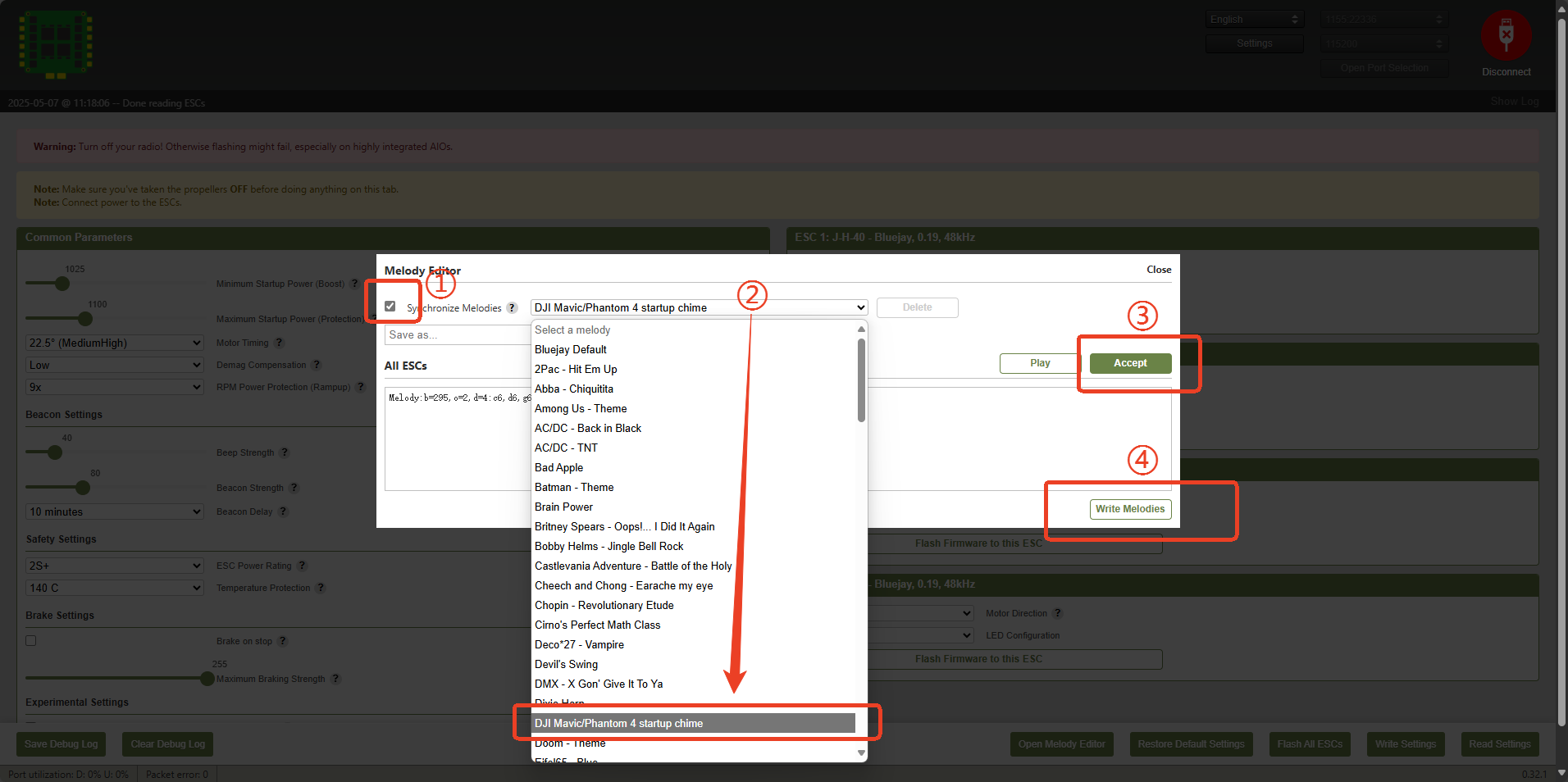Open the Motor Direction dropdown
The height and width of the screenshot is (782, 1568).
(x=921, y=613)
